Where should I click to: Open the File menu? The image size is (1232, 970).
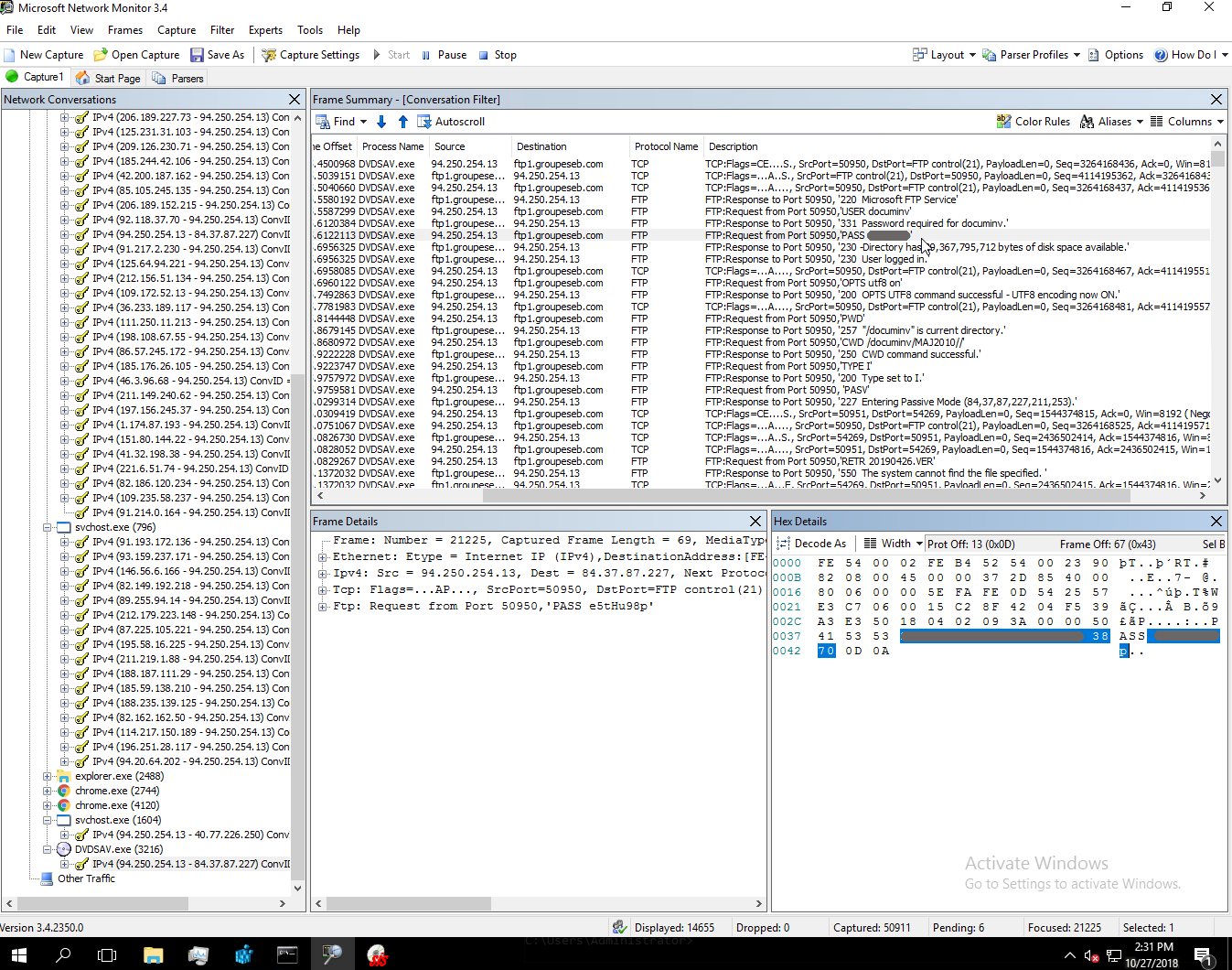tap(15, 30)
